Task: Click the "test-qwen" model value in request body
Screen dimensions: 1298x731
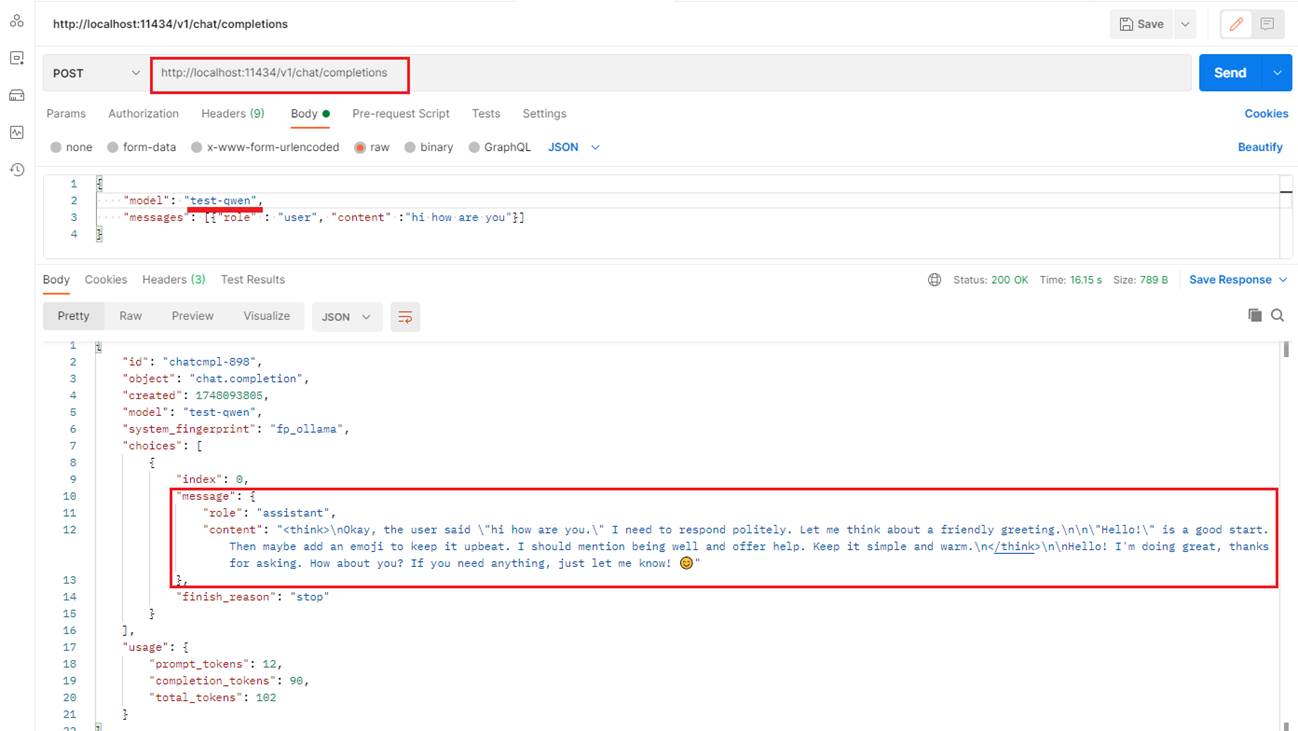Action: (221, 200)
